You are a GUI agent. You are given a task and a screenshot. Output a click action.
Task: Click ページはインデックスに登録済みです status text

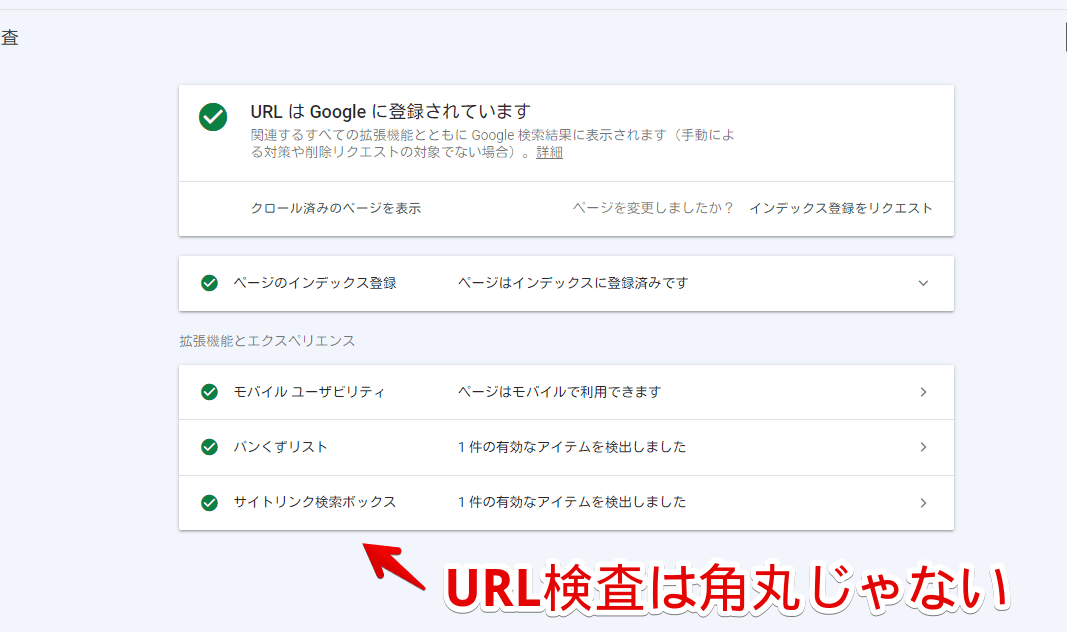[x=573, y=283]
